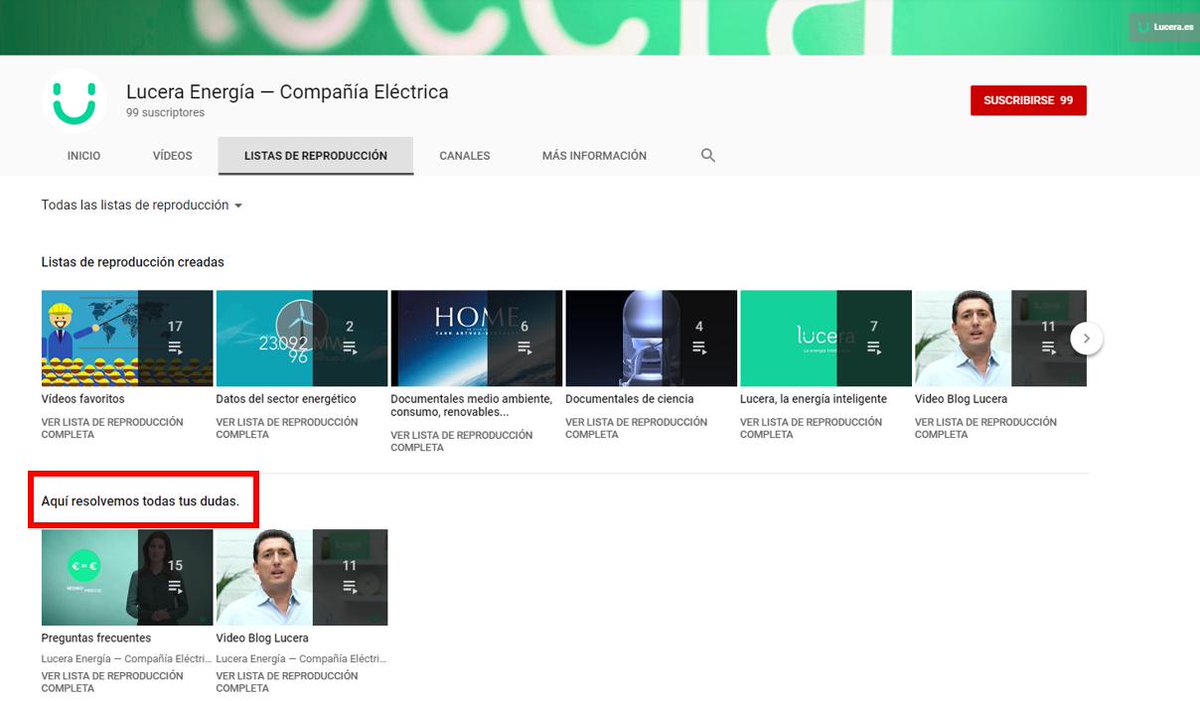Click Documentales de ciencia title
This screenshot has height=701, width=1200.
click(629, 399)
